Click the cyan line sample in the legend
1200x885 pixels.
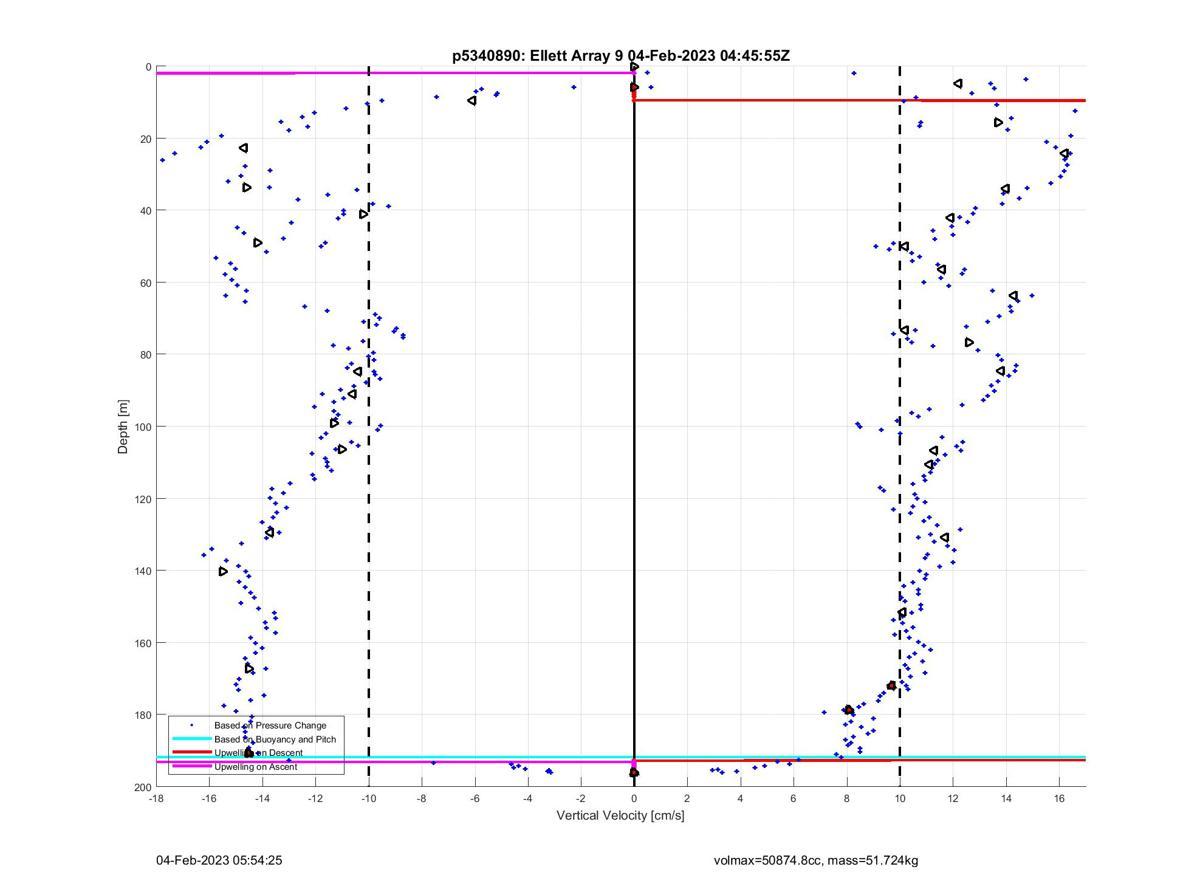[x=191, y=739]
